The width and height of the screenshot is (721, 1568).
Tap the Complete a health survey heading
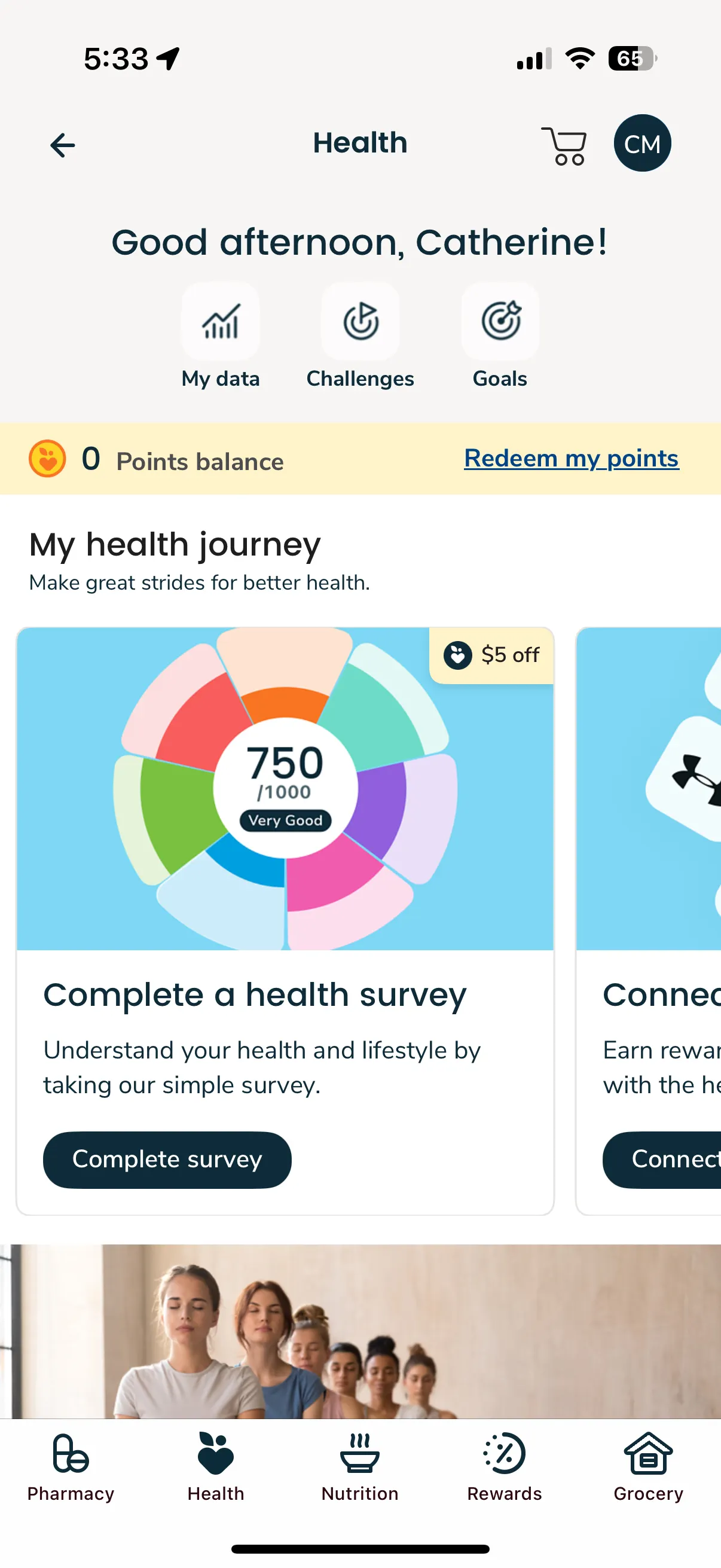click(x=254, y=996)
